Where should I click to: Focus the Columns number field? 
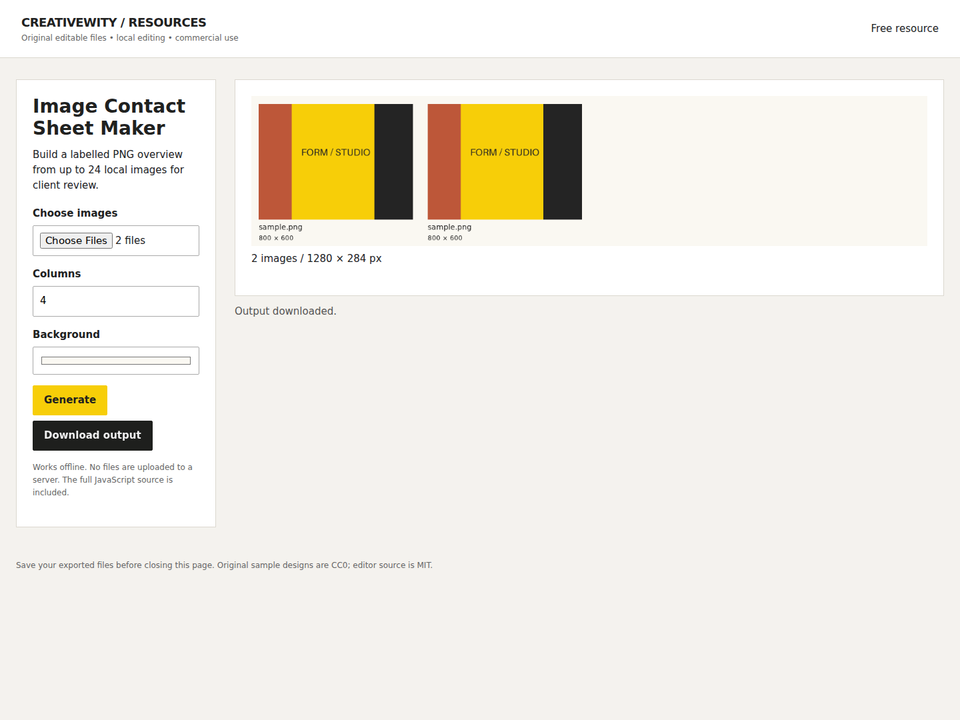click(x=116, y=301)
